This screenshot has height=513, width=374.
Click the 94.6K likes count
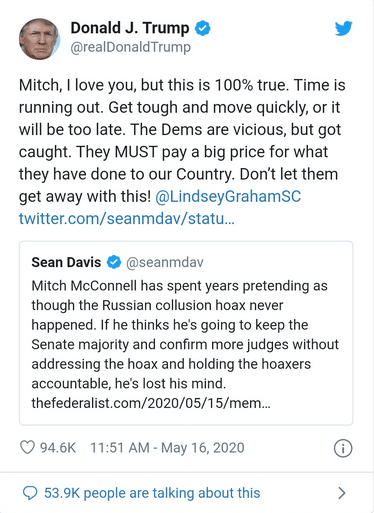[58, 448]
